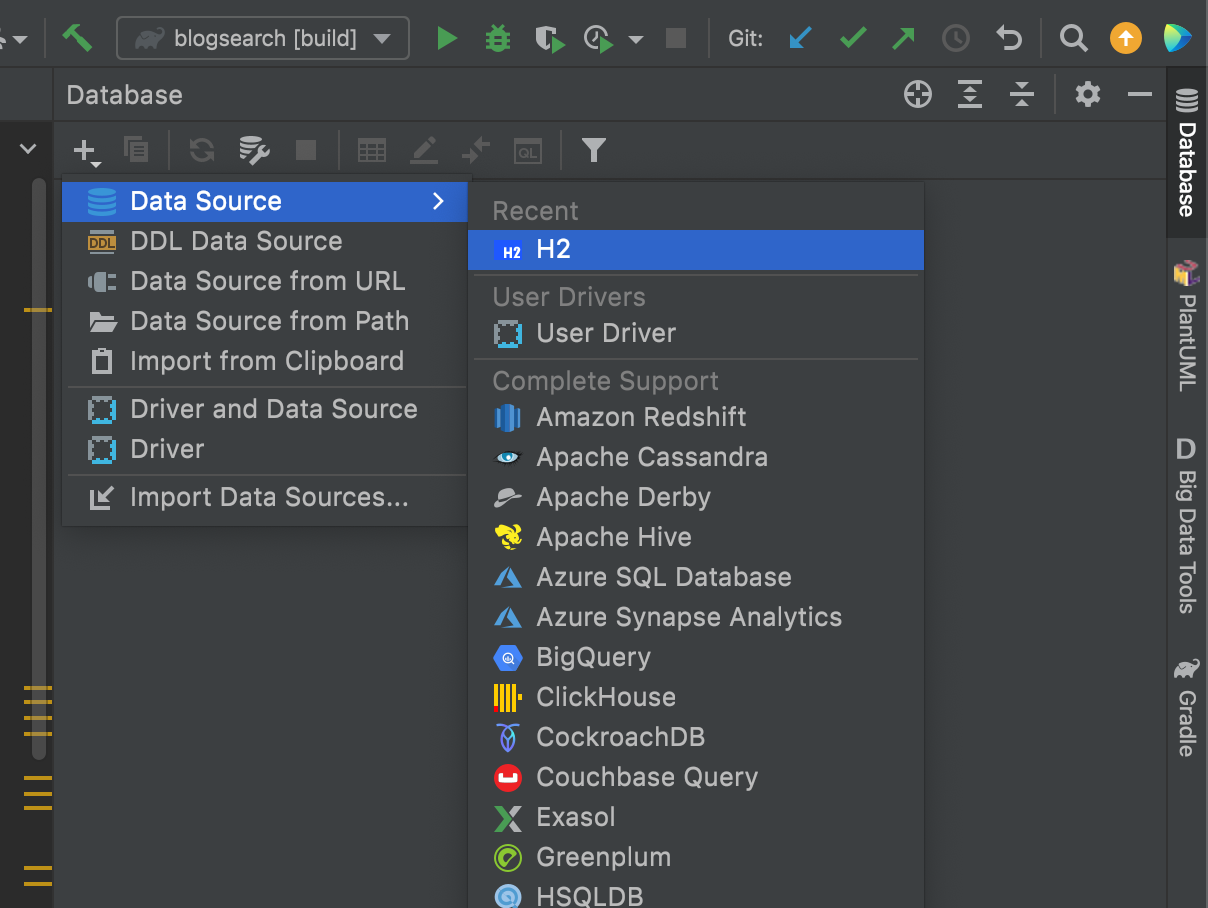Open the colorful JetBrains toolbox icon
This screenshot has height=908, width=1208.
1178,39
